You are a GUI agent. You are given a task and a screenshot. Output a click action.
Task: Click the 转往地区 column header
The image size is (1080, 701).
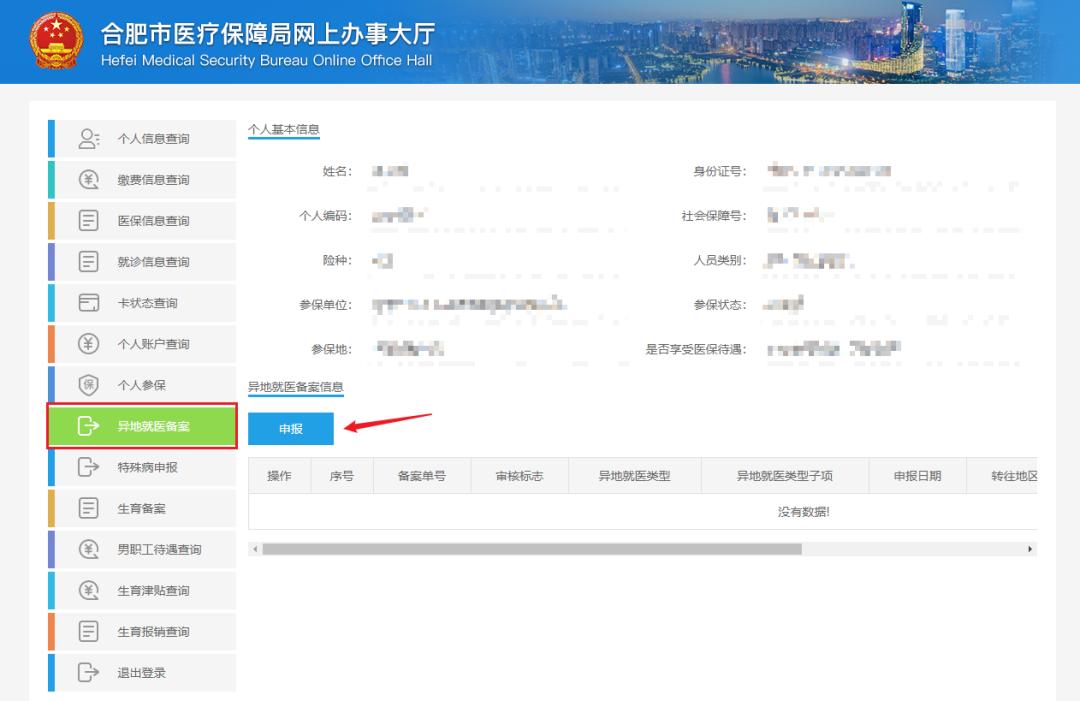coord(1013,475)
